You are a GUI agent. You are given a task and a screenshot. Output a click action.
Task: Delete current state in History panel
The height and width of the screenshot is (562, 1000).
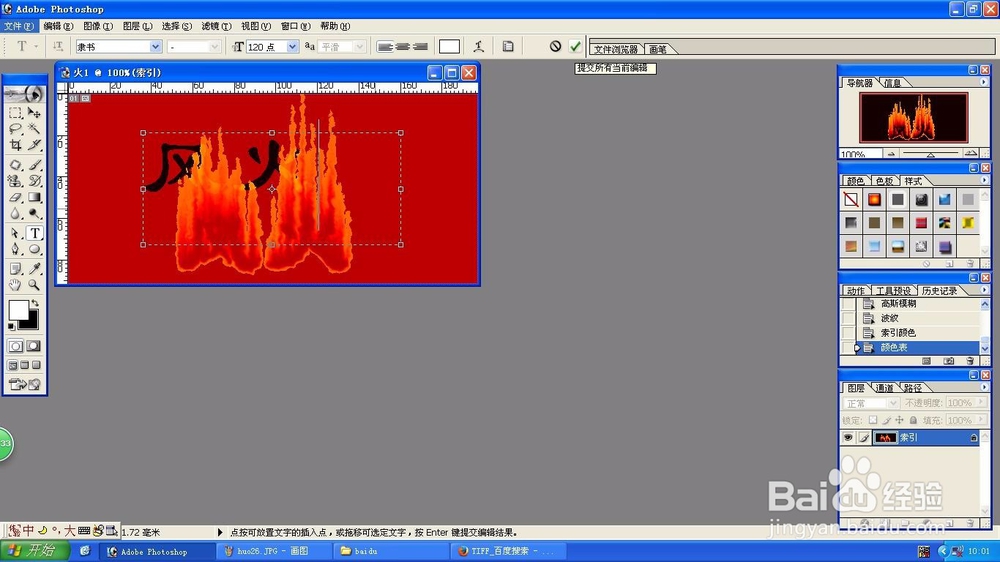[x=971, y=361]
